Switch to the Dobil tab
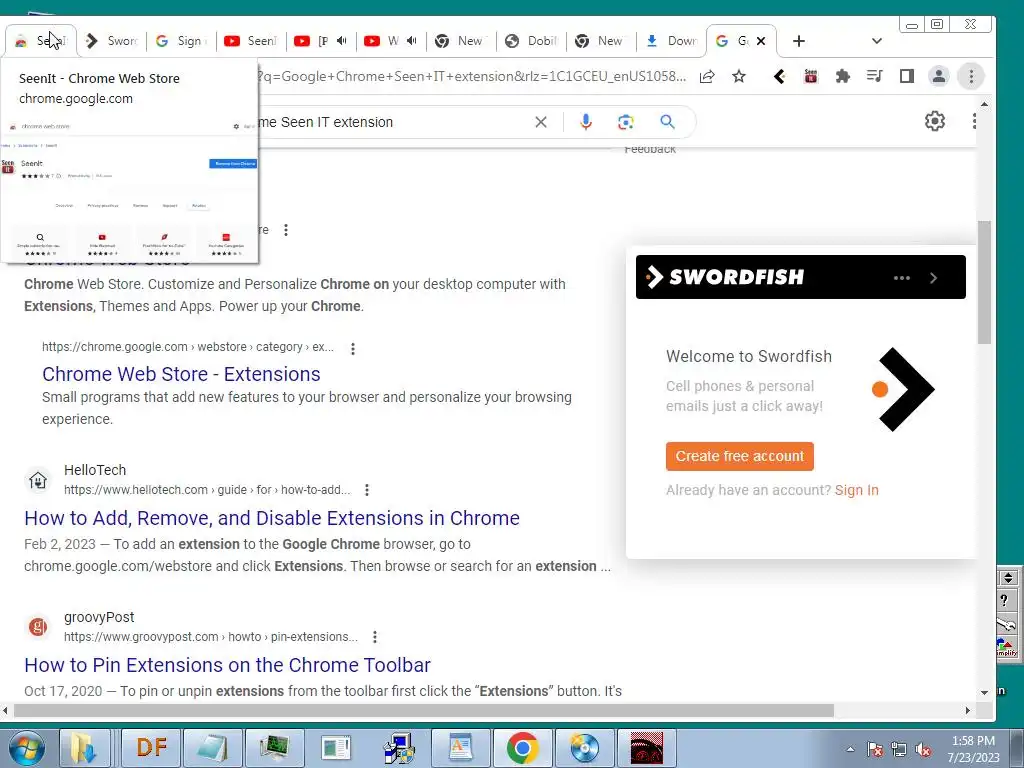The height and width of the screenshot is (768, 1024). click(x=531, y=41)
